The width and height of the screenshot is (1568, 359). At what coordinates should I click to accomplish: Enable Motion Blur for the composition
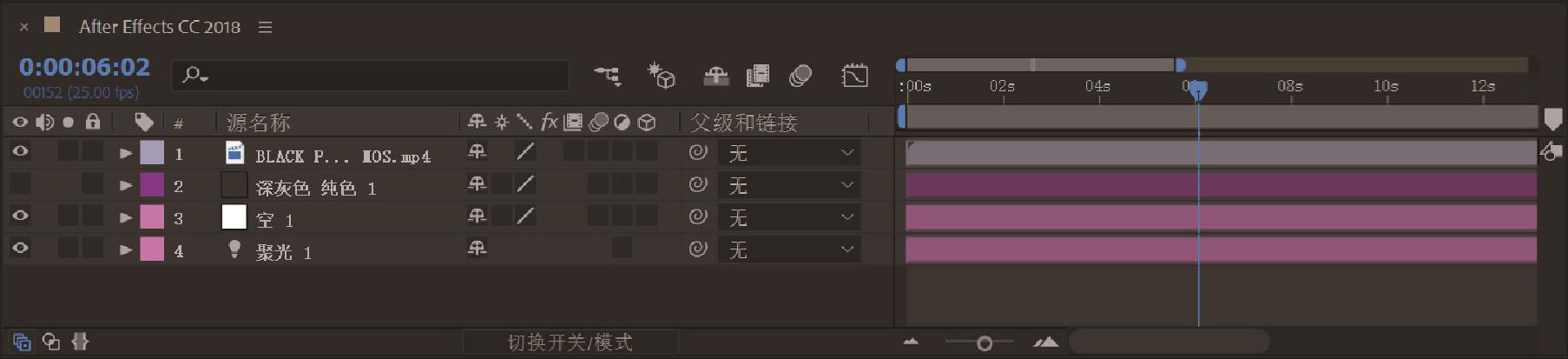[800, 76]
